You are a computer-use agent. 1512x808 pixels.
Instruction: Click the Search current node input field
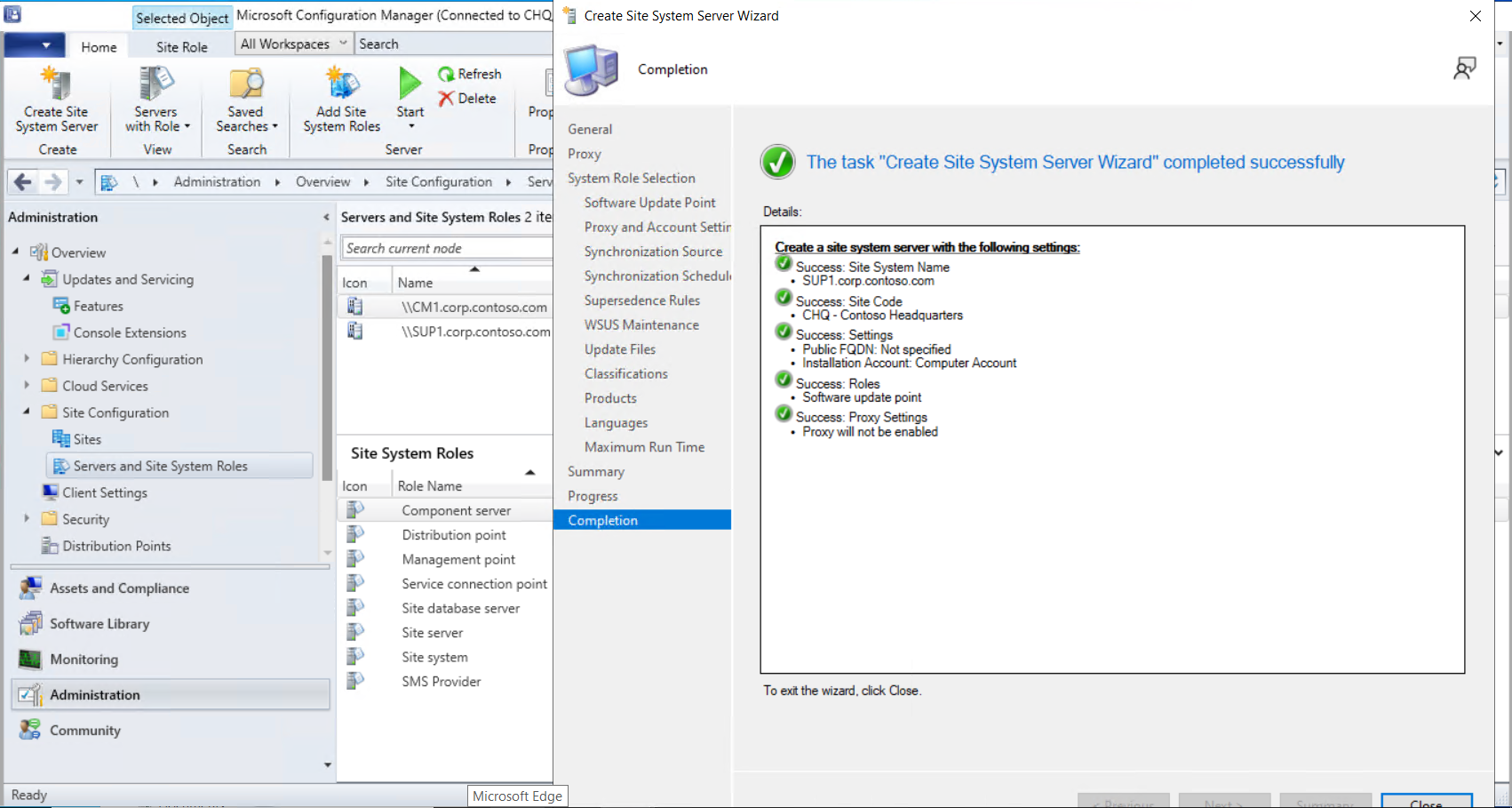click(x=447, y=248)
